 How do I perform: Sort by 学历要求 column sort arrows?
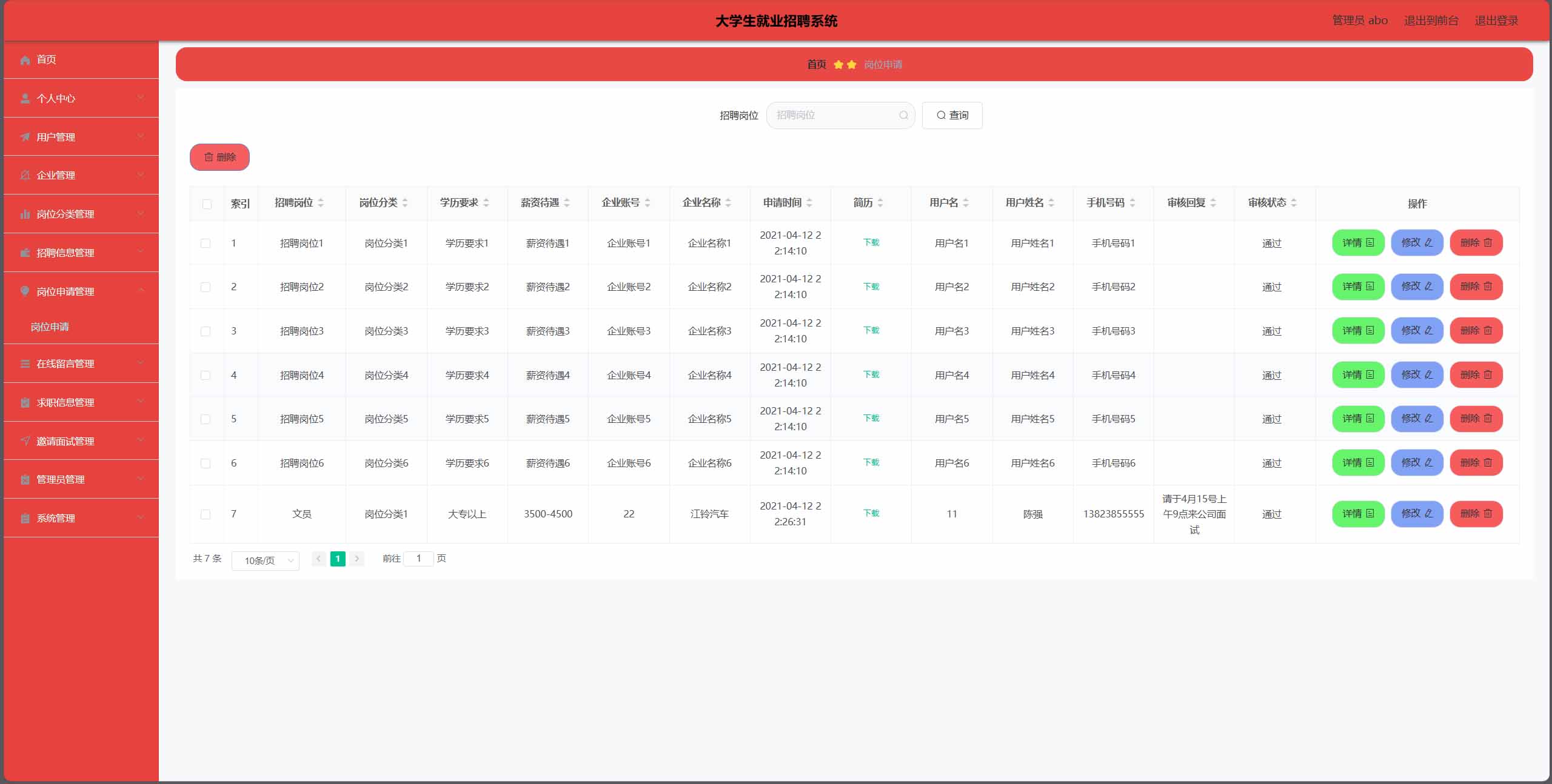point(486,203)
